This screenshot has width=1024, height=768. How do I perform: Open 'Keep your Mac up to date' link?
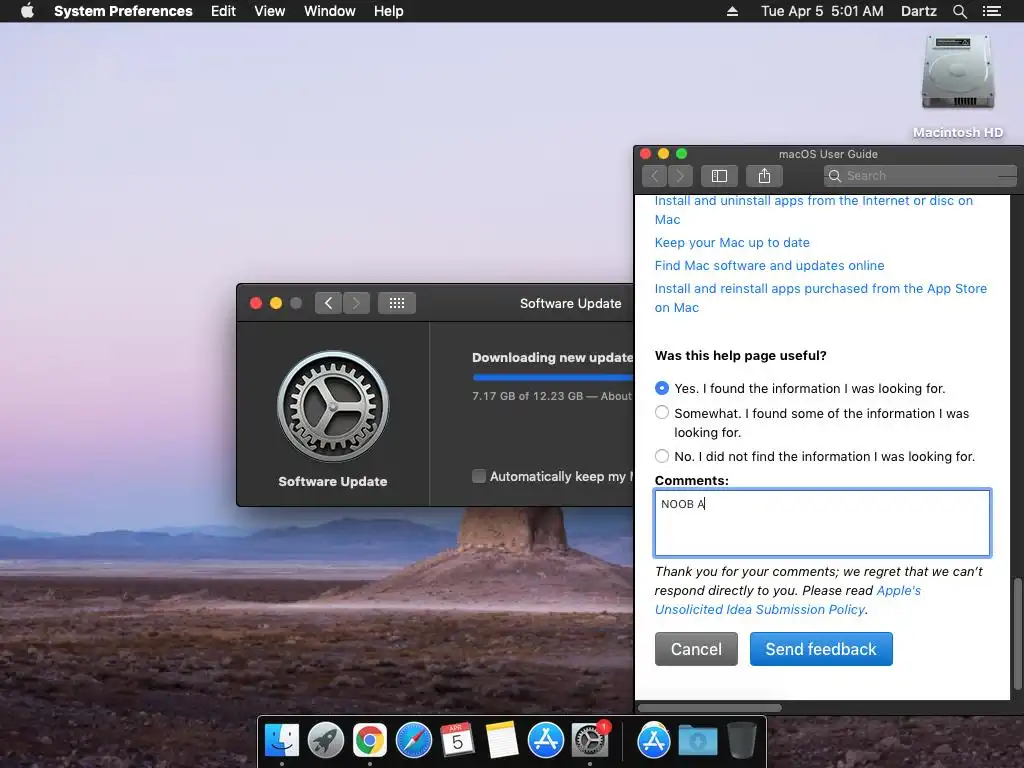(732, 242)
